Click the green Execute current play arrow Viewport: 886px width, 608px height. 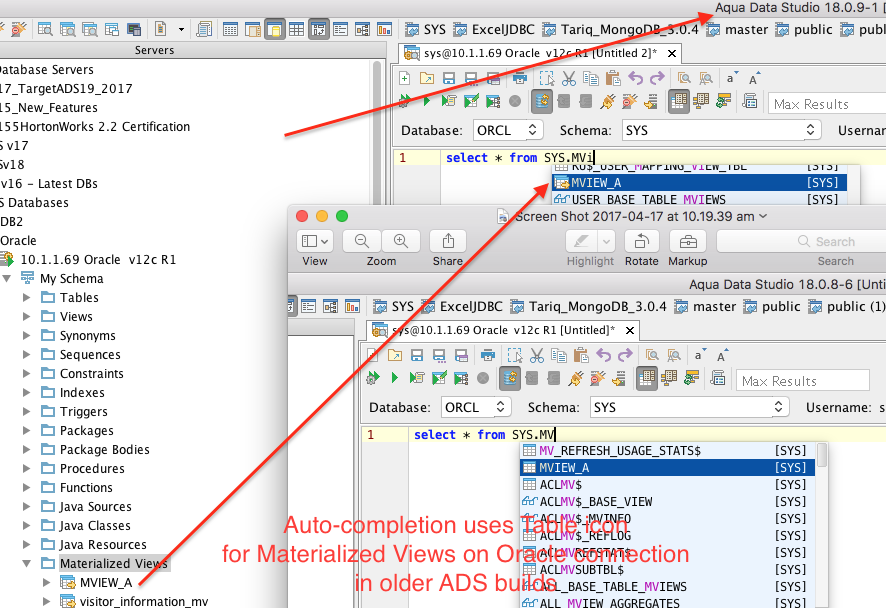pos(427,101)
